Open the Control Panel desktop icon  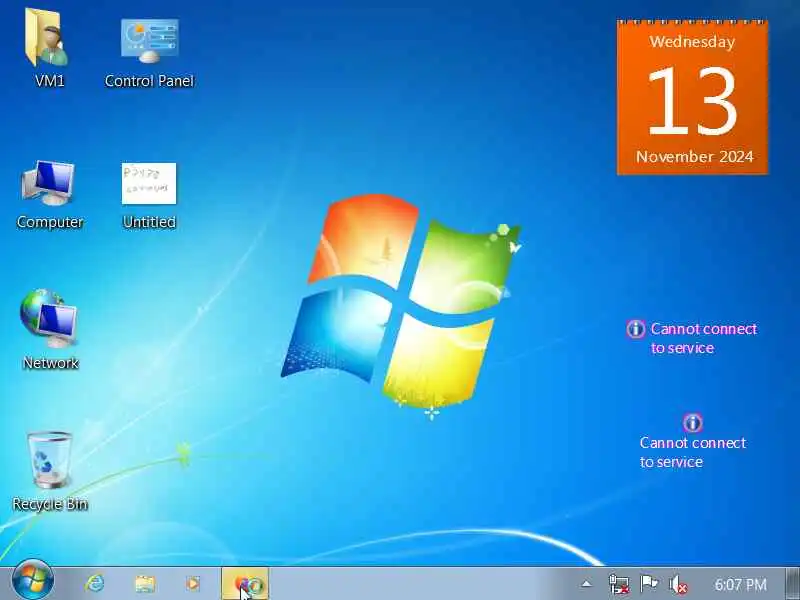click(149, 41)
